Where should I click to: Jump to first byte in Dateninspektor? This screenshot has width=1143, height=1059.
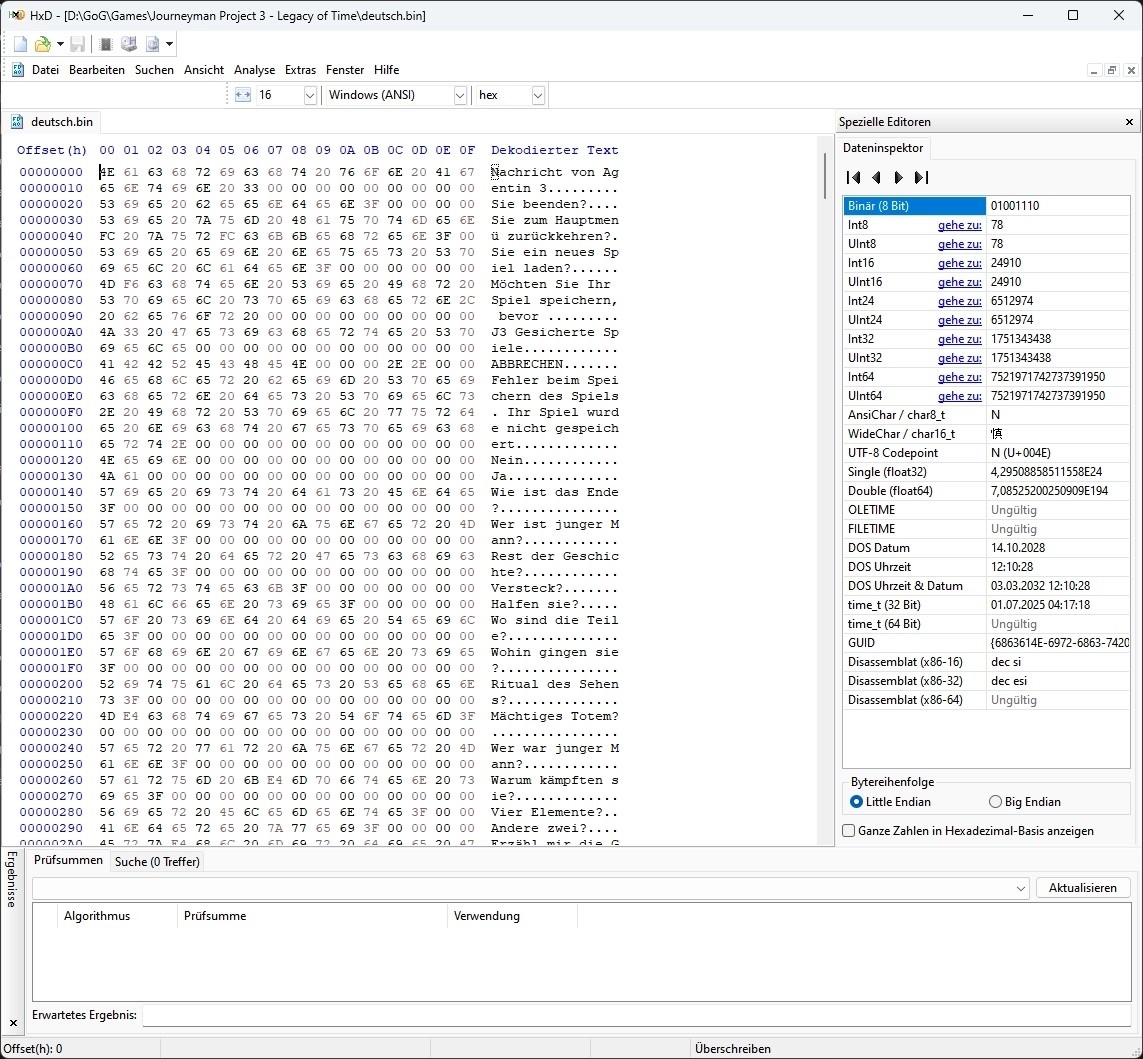854,177
